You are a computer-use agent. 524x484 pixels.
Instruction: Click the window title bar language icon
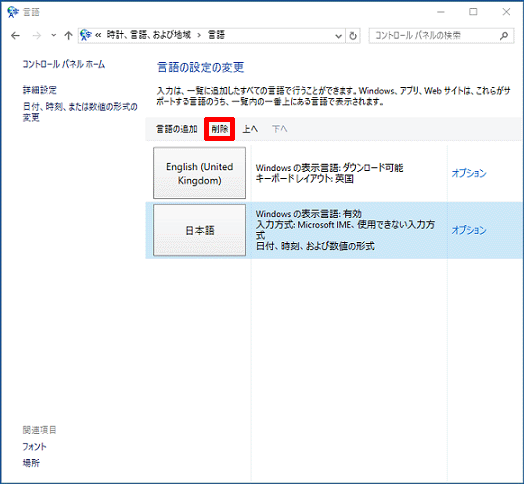click(13, 12)
